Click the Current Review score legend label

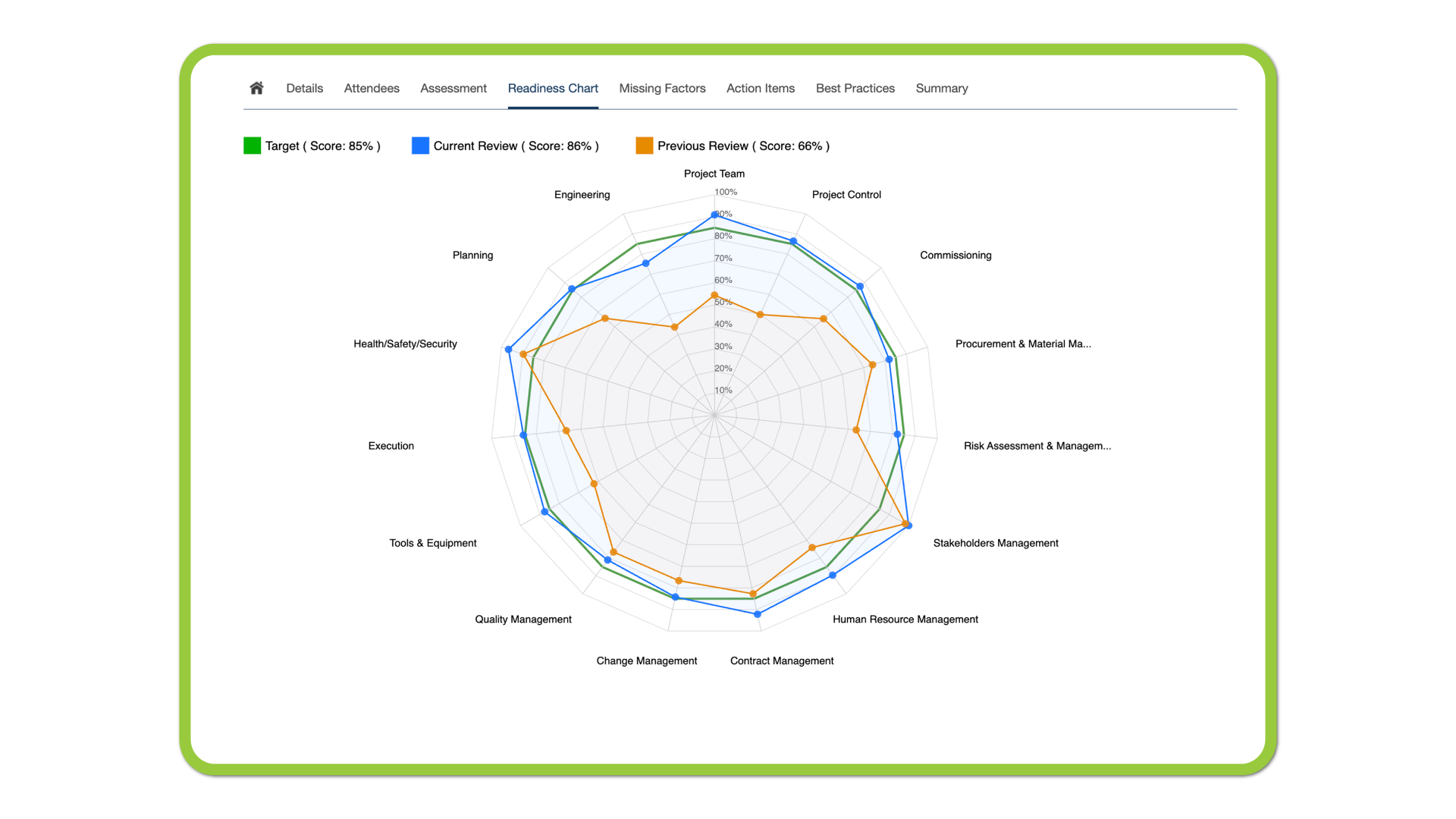(516, 146)
